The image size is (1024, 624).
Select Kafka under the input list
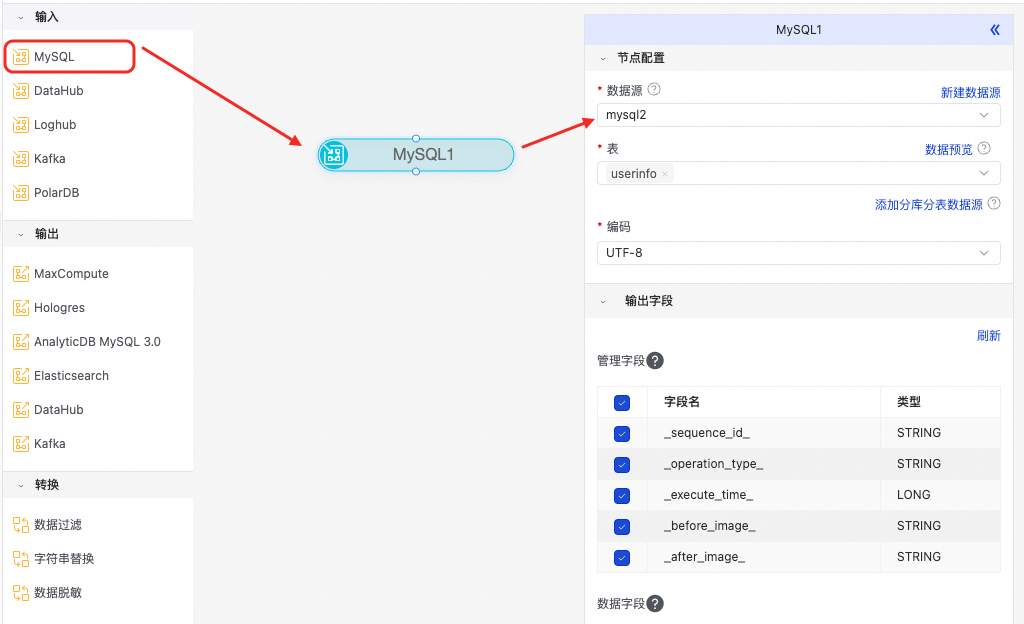point(50,159)
